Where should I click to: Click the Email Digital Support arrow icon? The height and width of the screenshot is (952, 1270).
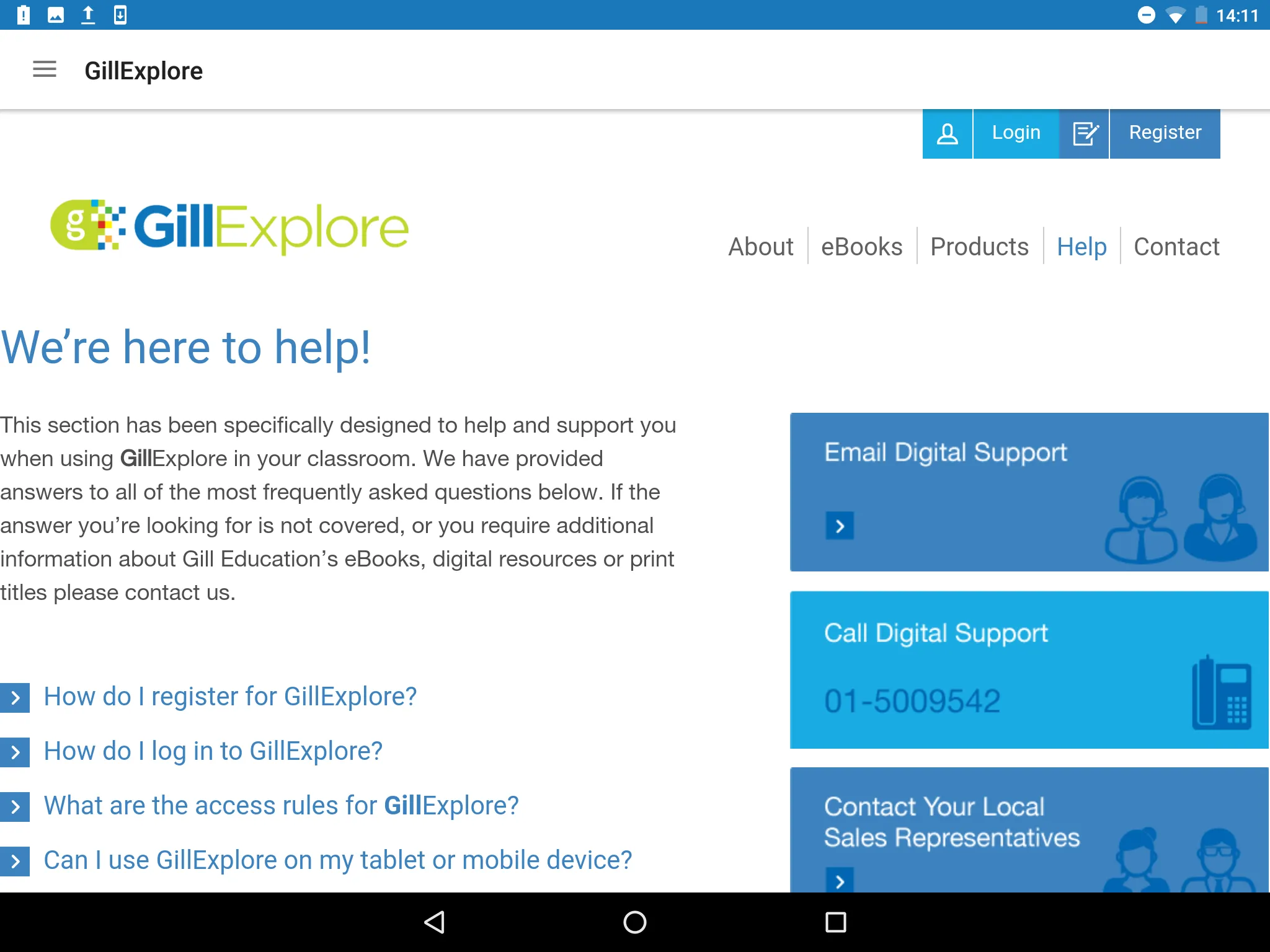[839, 524]
